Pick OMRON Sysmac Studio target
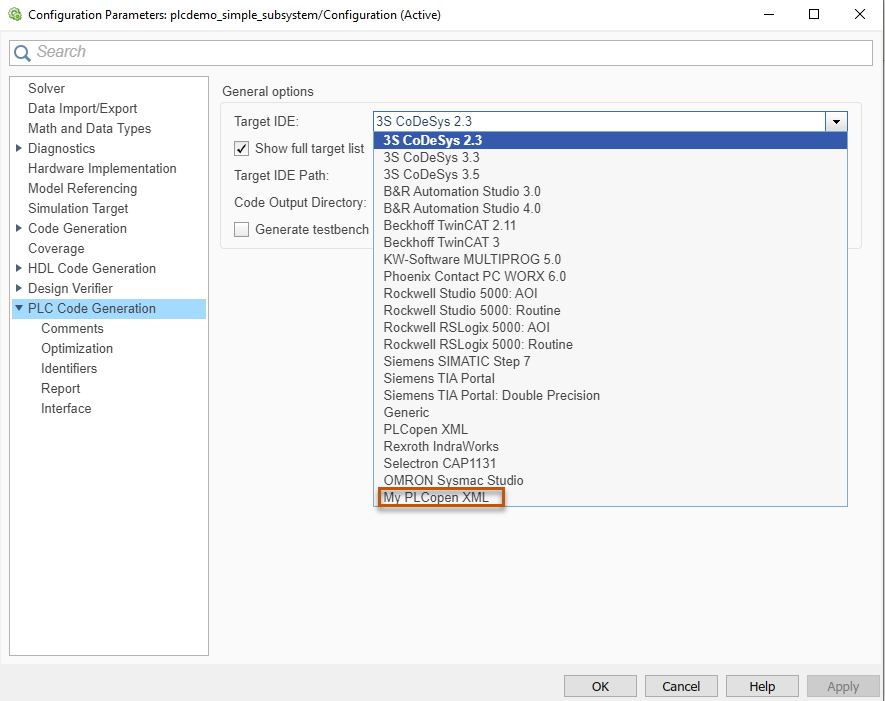 [x=611, y=480]
